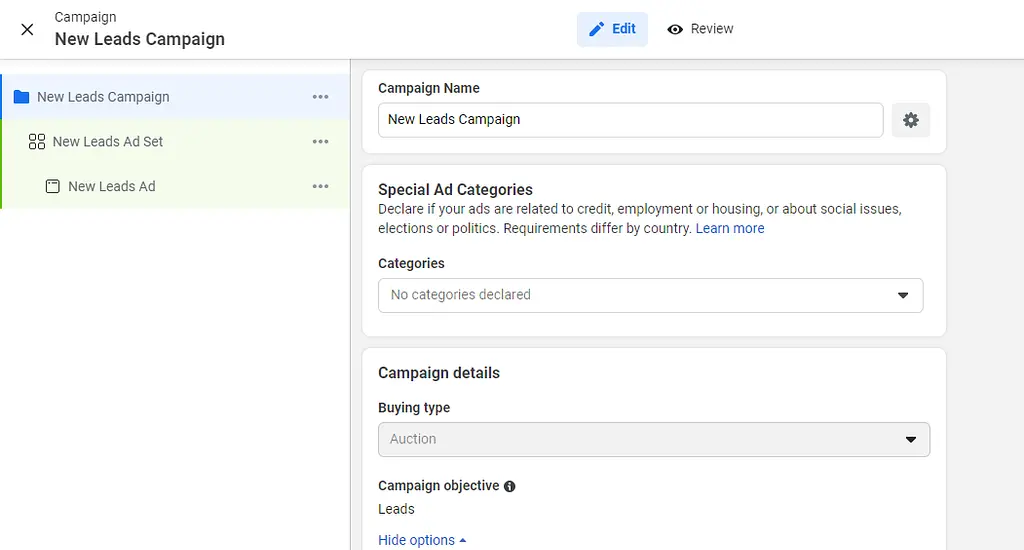The image size is (1024, 550).
Task: Open the Special Ad Categories dropdown
Action: (650, 295)
